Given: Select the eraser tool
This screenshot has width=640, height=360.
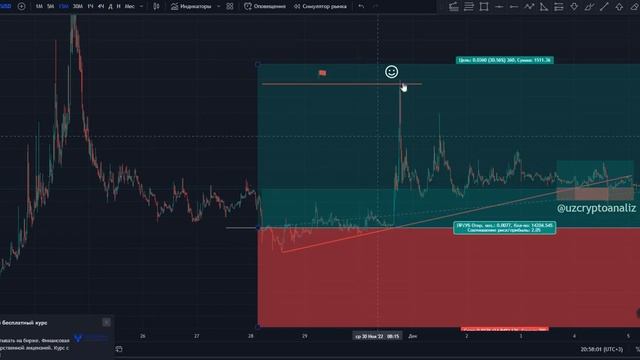Looking at the screenshot, I should coord(635,7).
